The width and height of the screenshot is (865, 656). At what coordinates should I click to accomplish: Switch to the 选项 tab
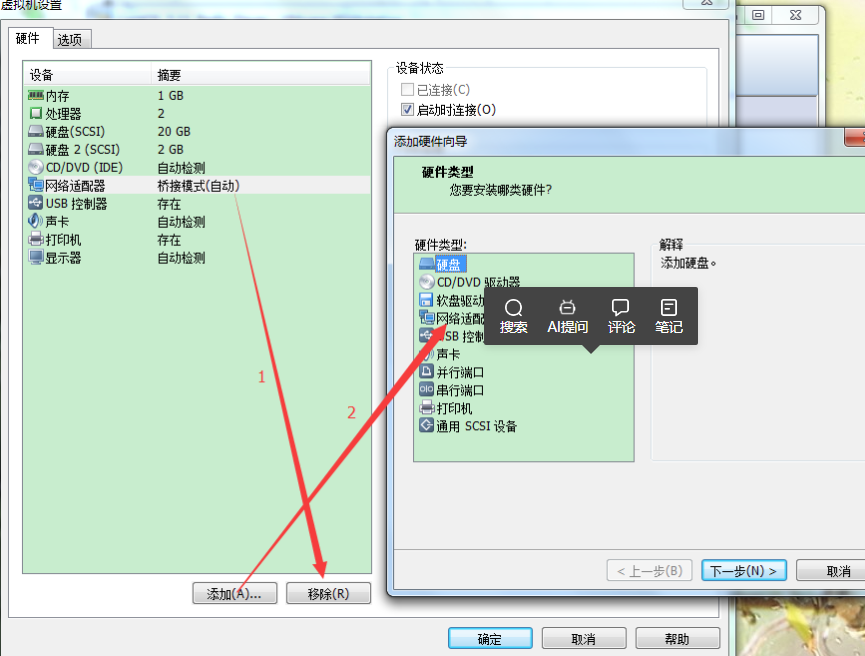(70, 39)
